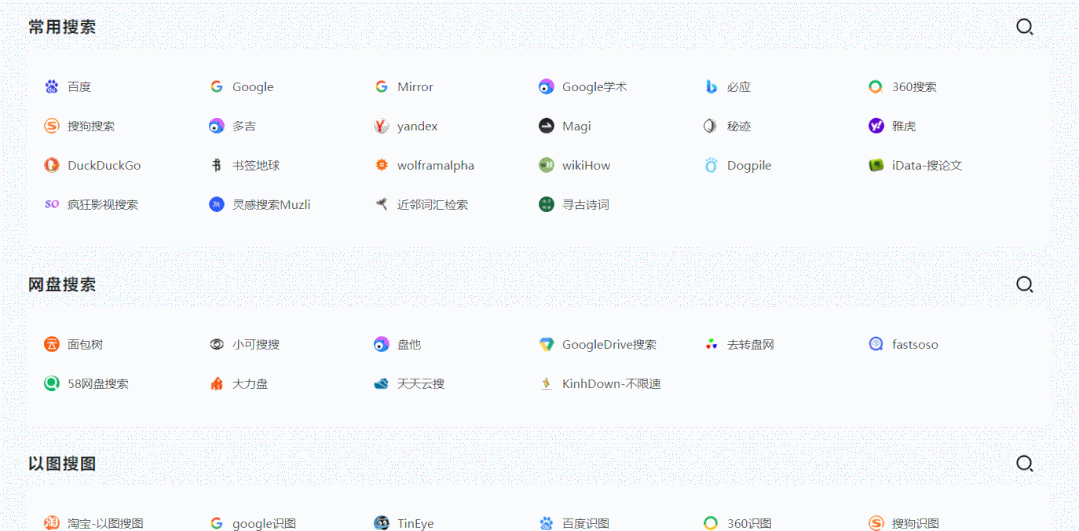Click the KinhDown-不限速 icon
This screenshot has height=531, width=1079.
[x=546, y=383]
